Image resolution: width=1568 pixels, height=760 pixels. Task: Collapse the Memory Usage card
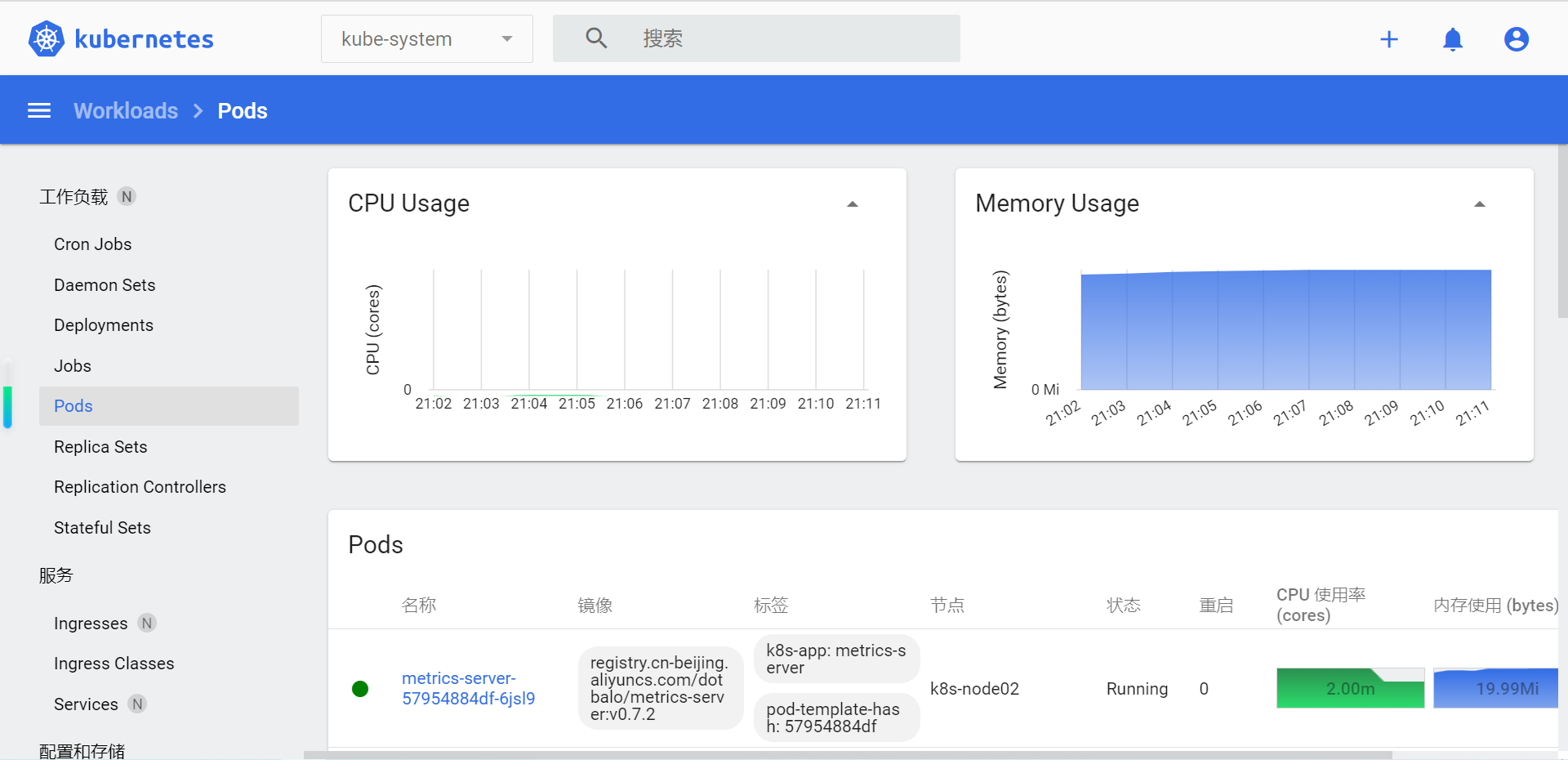(1479, 204)
